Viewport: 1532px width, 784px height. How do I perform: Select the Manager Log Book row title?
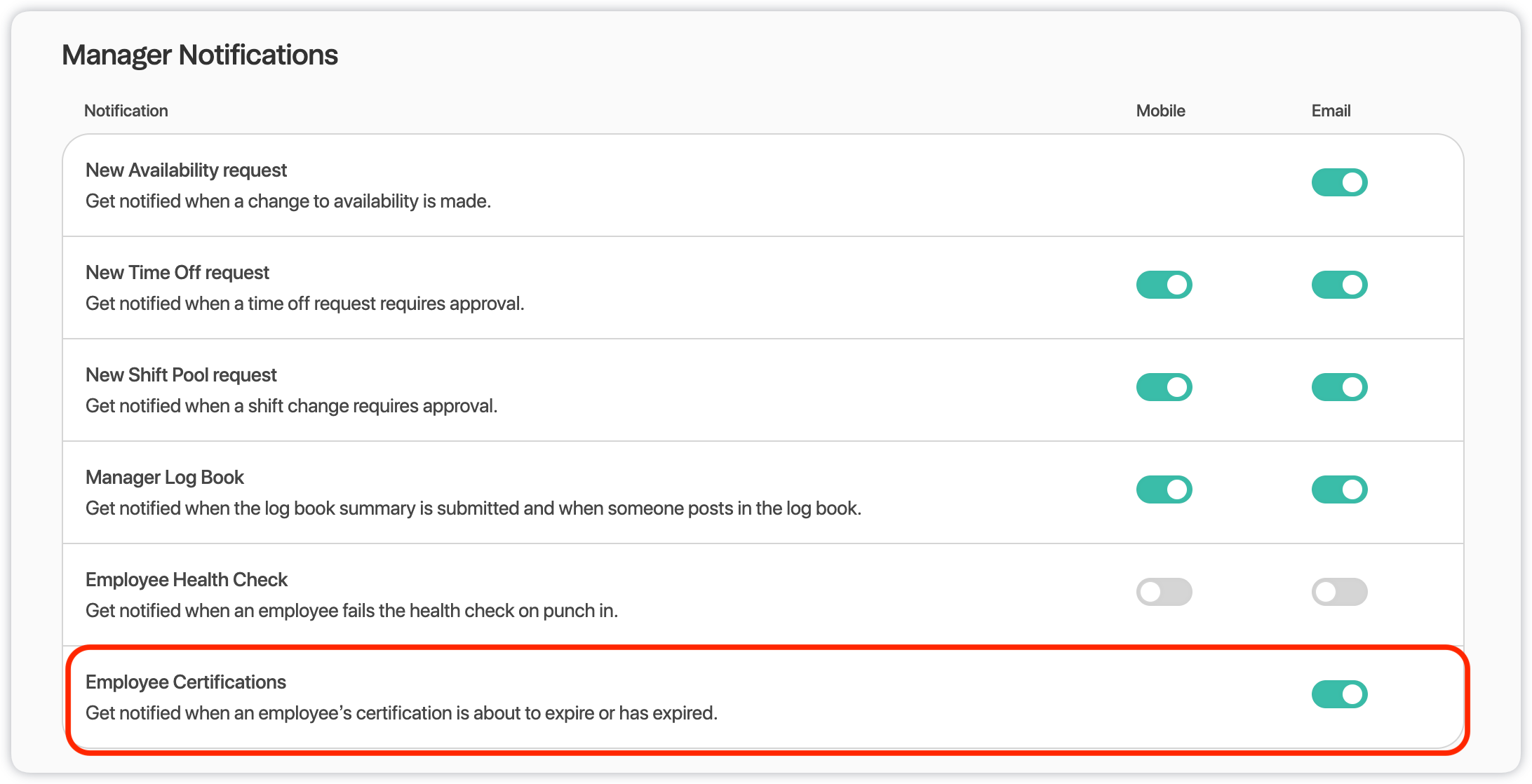(x=164, y=478)
